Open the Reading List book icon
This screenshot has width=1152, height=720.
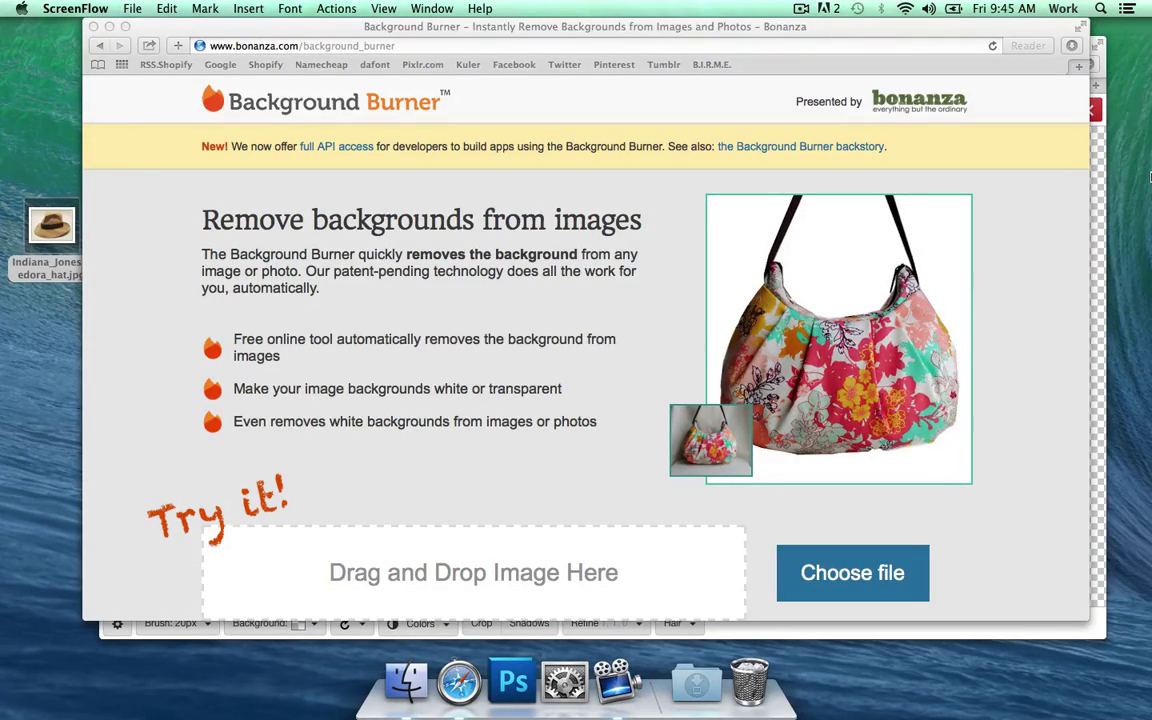click(x=98, y=65)
